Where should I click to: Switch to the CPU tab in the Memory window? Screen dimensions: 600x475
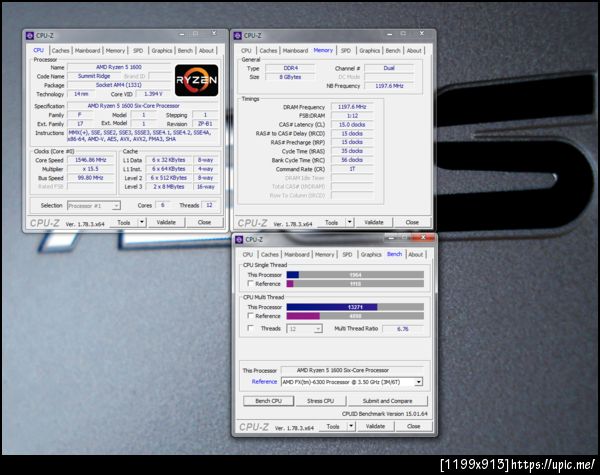[246, 51]
